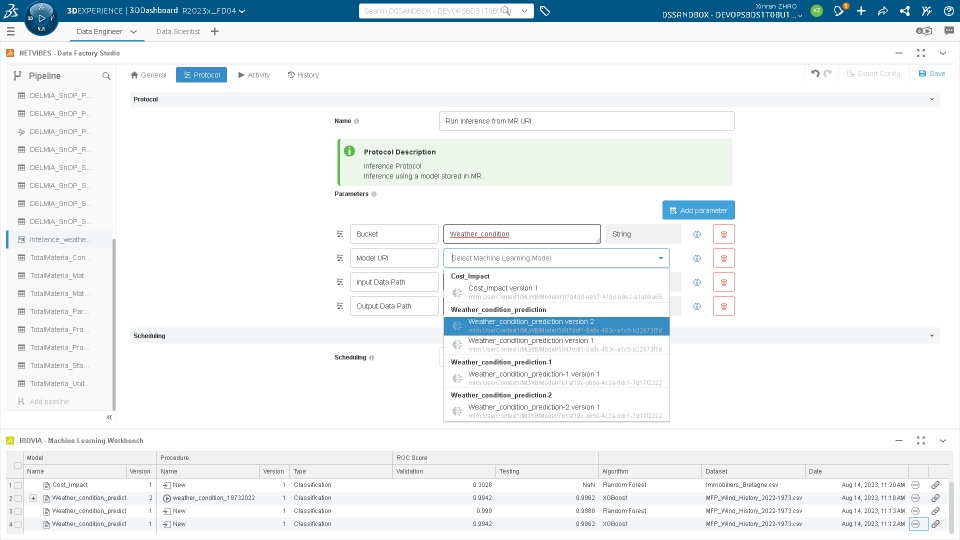The width and height of the screenshot is (960, 540).
Task: Choose Weather_condition_prediction-1 version 1 option
Action: [557, 378]
